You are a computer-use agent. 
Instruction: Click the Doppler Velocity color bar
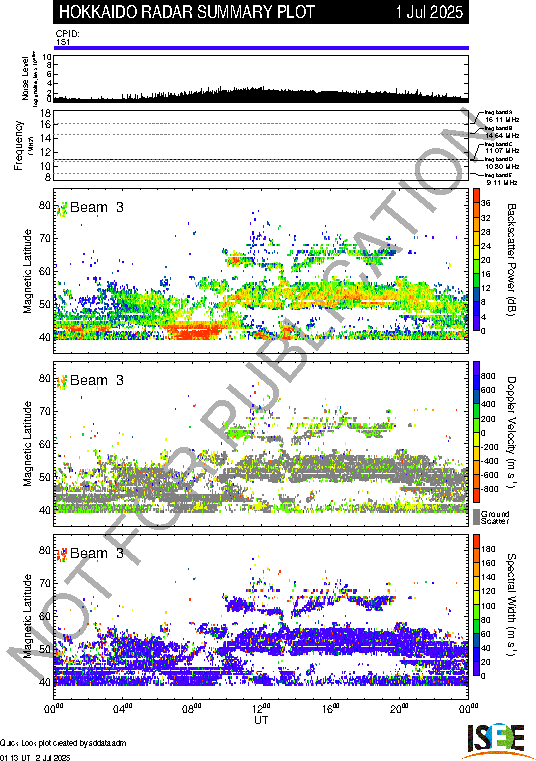point(477,431)
